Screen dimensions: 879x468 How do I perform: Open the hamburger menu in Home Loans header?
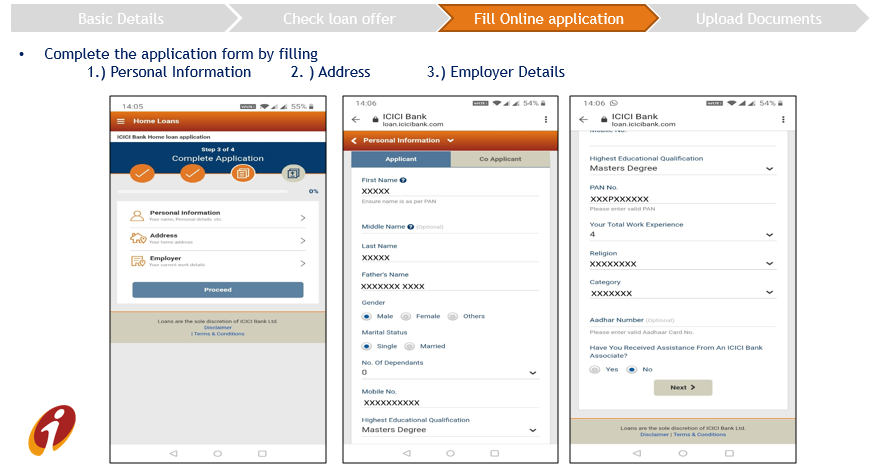tap(121, 121)
